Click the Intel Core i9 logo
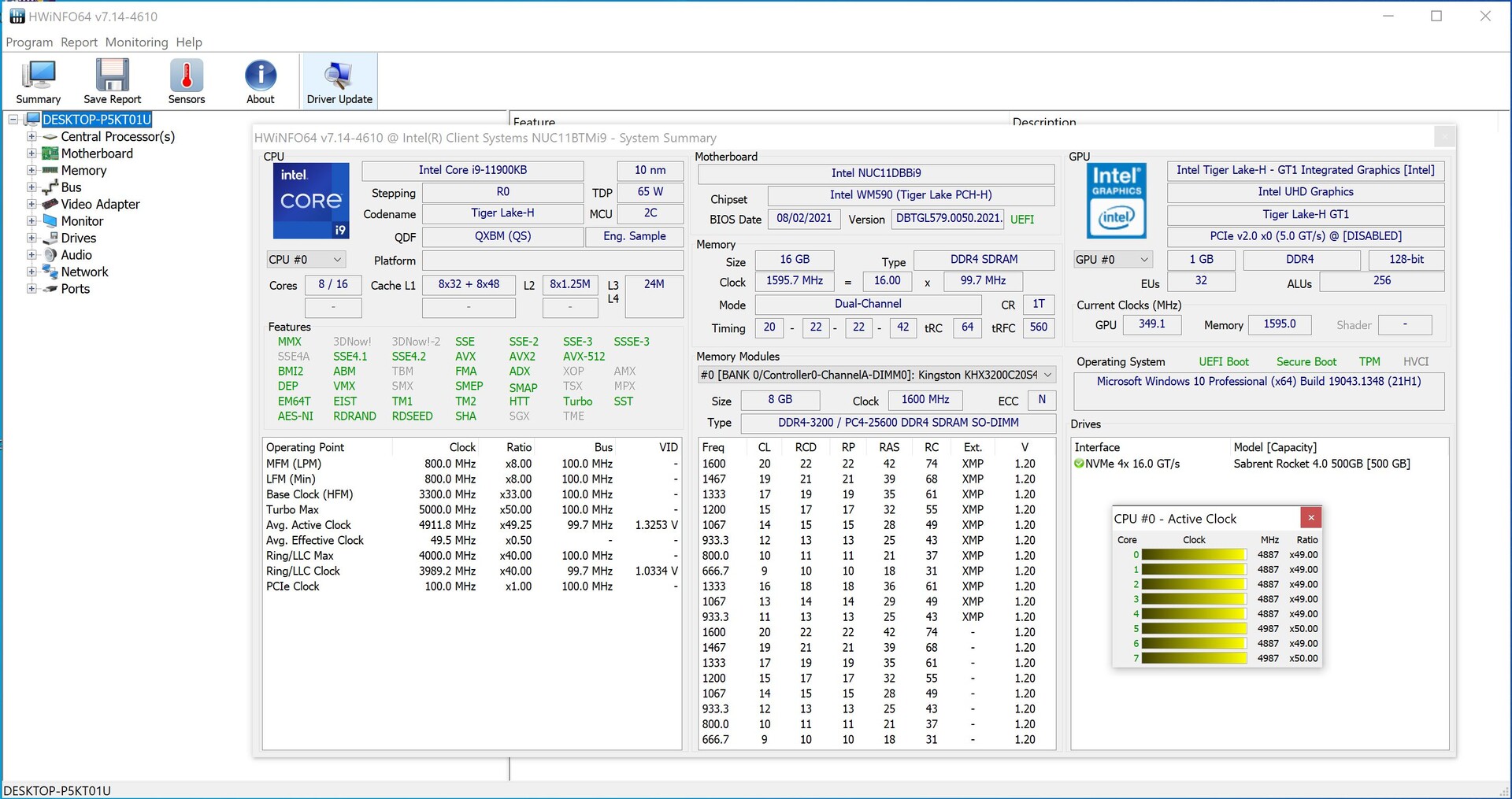 point(311,201)
